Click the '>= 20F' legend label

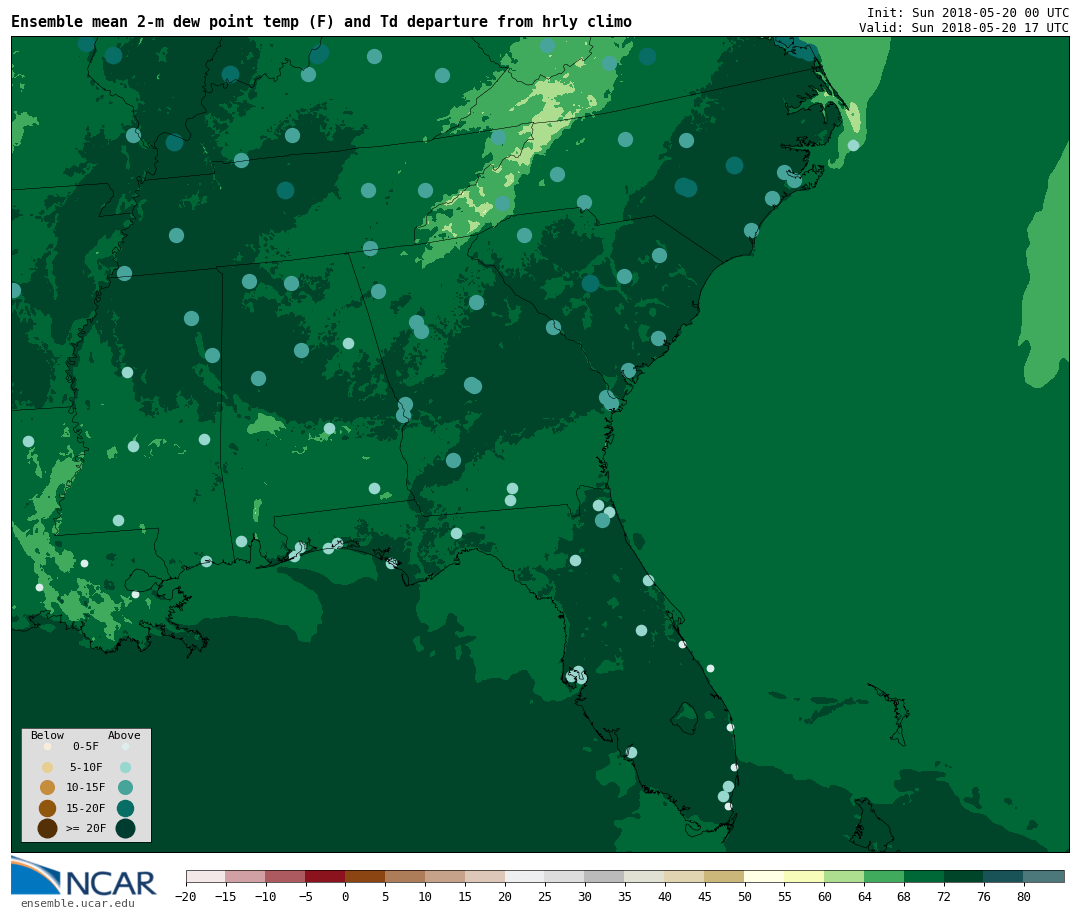point(85,828)
